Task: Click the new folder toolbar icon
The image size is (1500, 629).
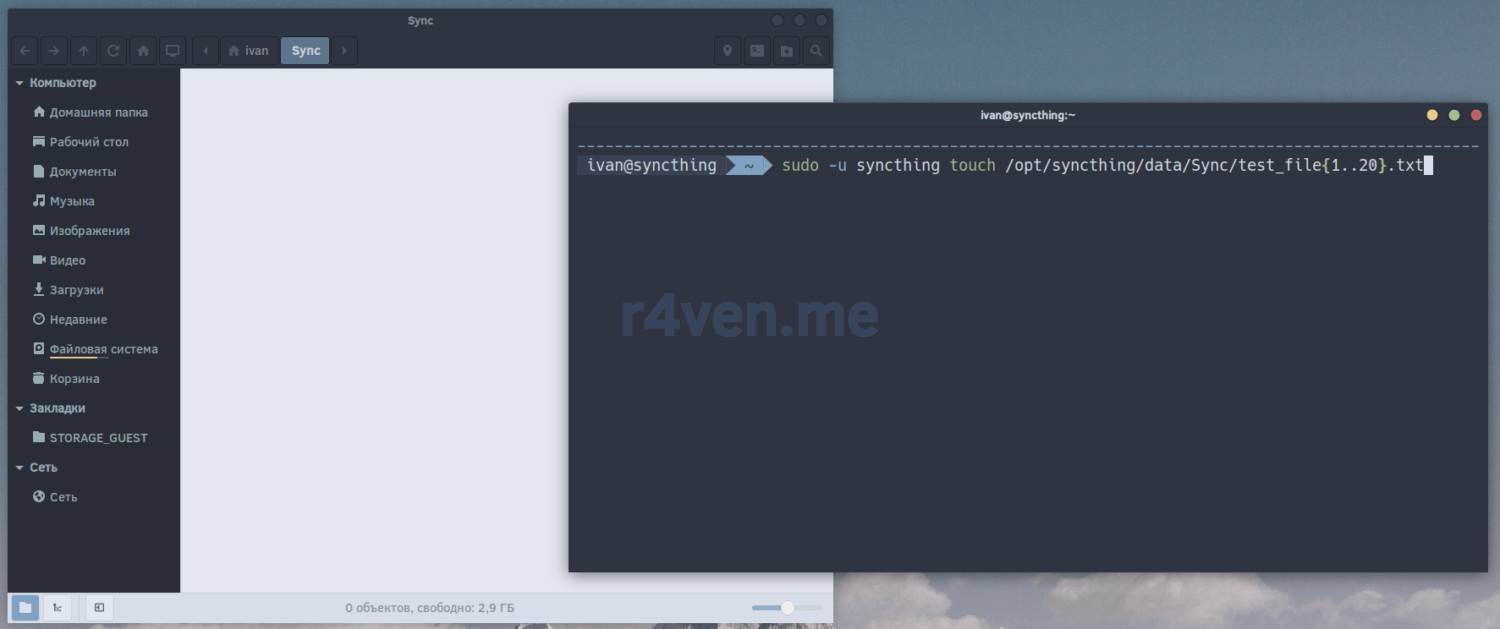Action: pyautogui.click(x=787, y=51)
